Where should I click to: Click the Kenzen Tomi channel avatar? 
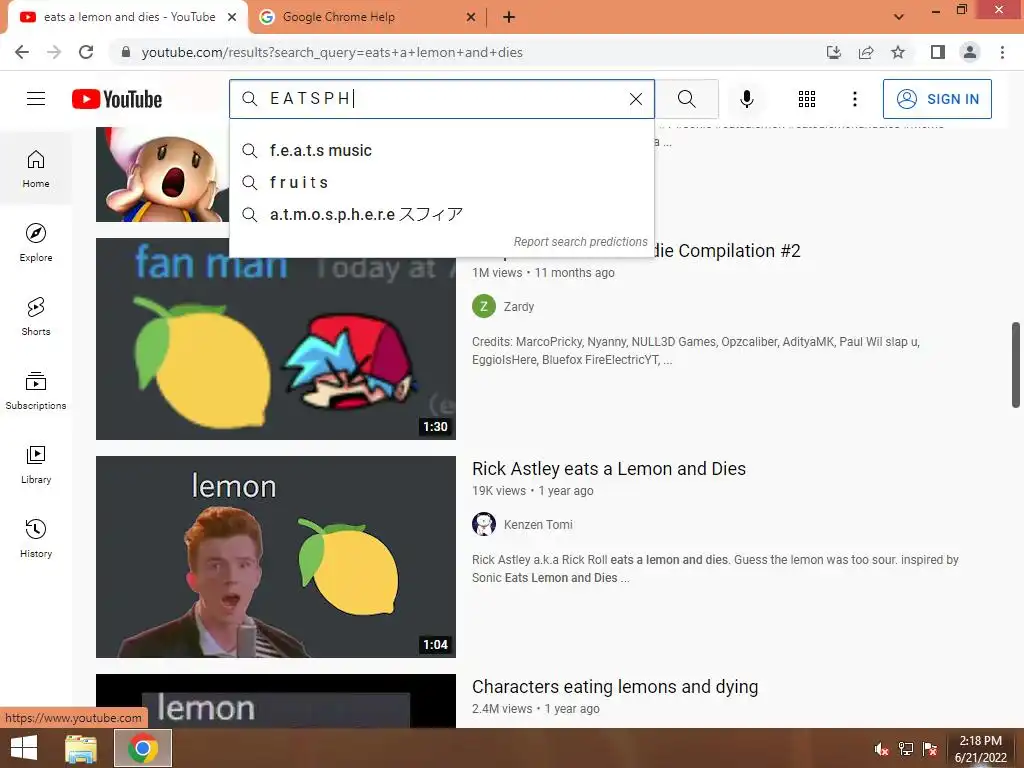(484, 524)
